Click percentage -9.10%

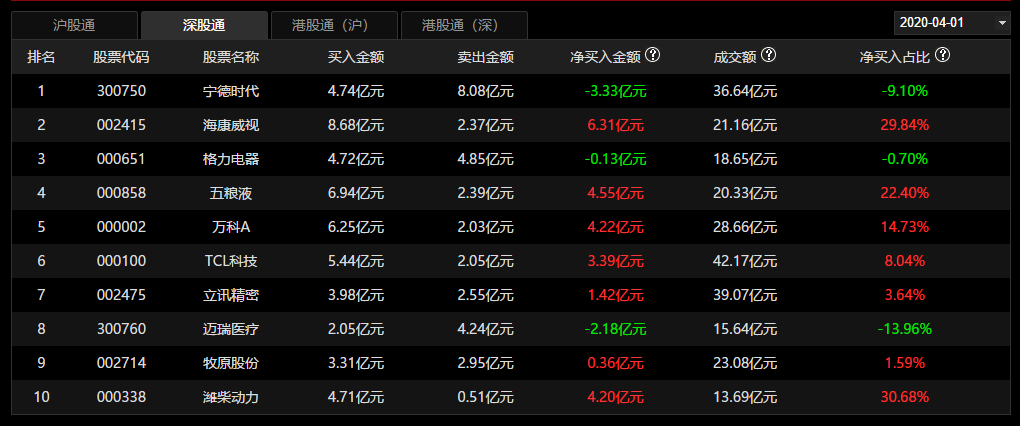(905, 91)
